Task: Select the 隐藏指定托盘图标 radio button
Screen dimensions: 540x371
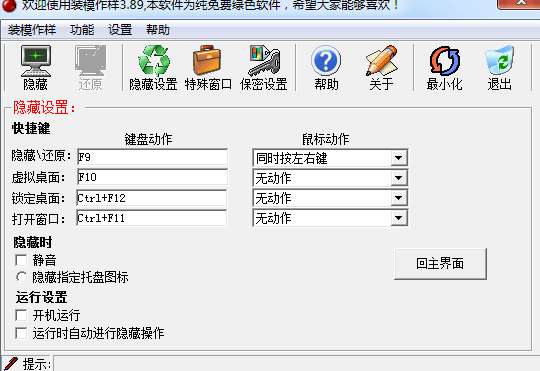Action: [x=21, y=277]
